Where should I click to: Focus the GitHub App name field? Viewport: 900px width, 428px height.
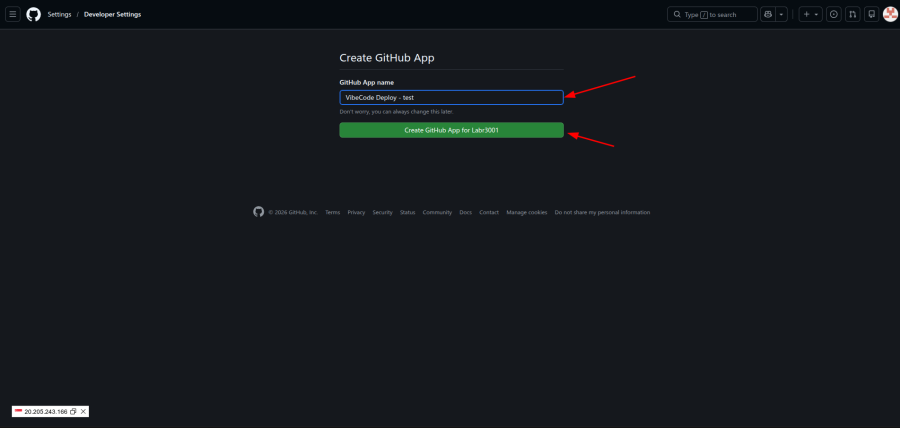(x=451, y=98)
